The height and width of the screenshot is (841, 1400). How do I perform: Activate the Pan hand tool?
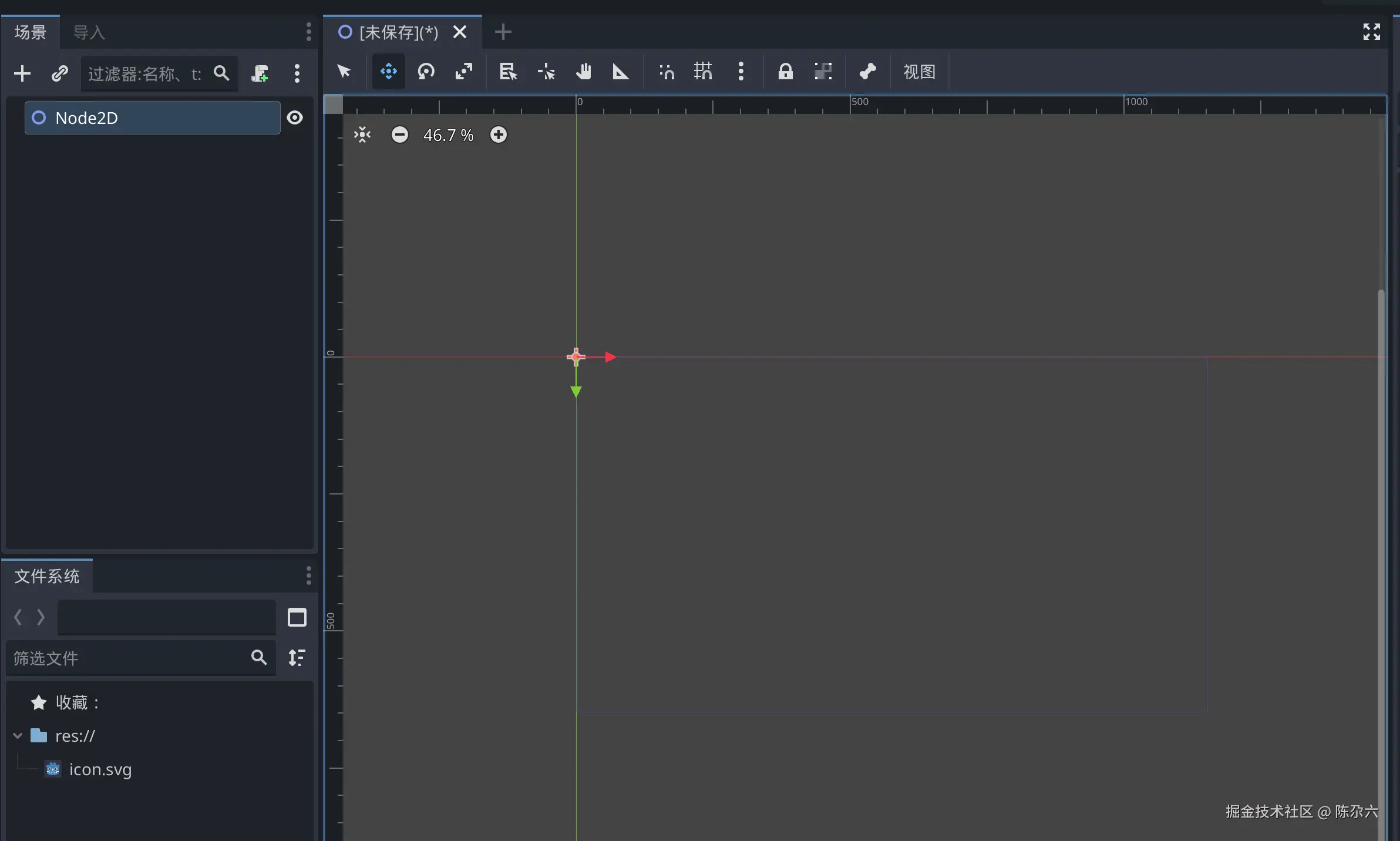point(583,72)
